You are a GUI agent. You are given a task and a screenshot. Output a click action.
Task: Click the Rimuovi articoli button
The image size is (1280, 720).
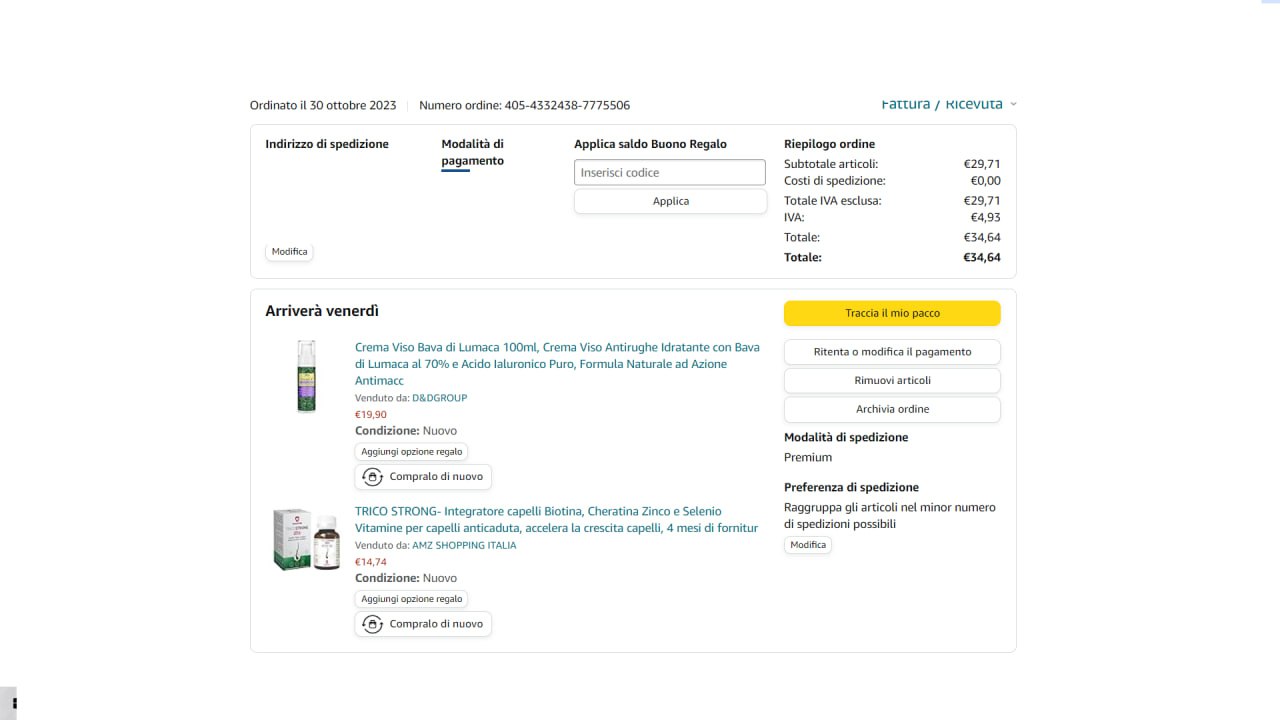click(x=892, y=380)
